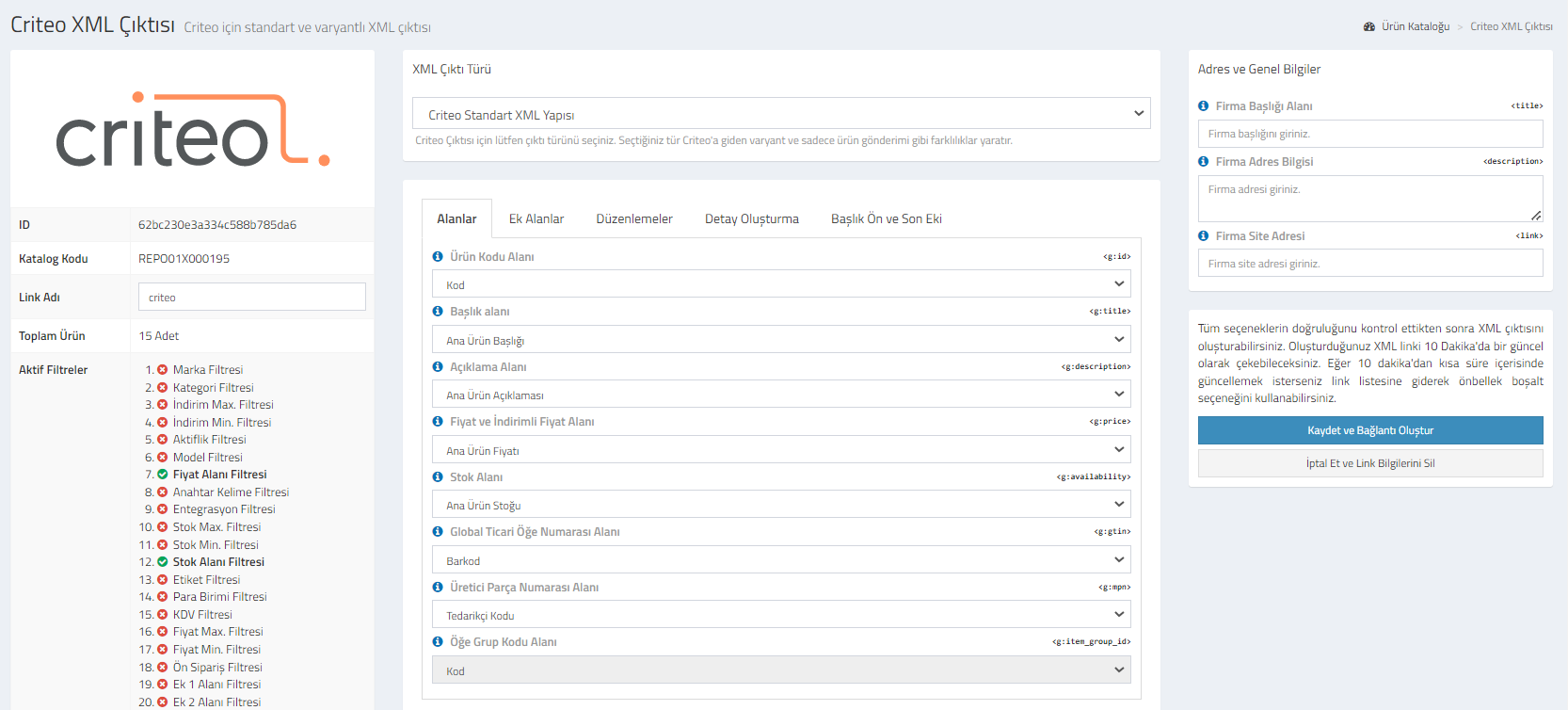Screen dimensions: 1568x710
Task: Click info icon beside Global Ticari Öğe Numarası
Action: tap(438, 531)
